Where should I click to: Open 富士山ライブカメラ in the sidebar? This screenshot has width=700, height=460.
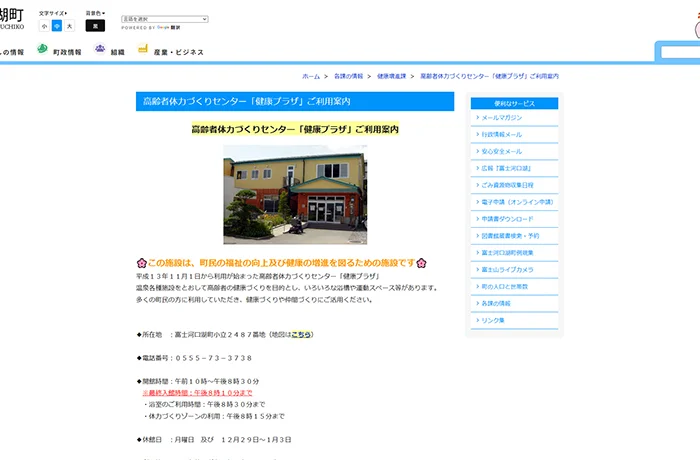(x=507, y=270)
